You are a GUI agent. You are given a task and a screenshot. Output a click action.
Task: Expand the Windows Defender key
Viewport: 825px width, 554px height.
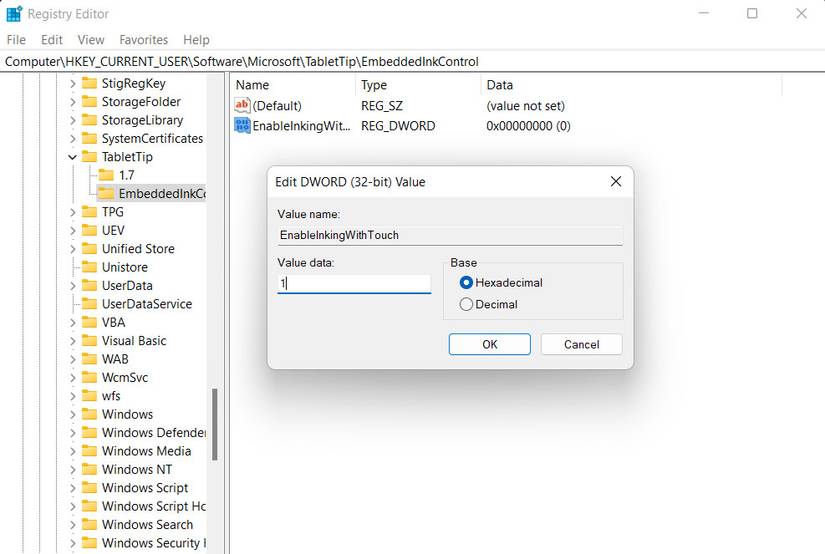[x=73, y=433]
